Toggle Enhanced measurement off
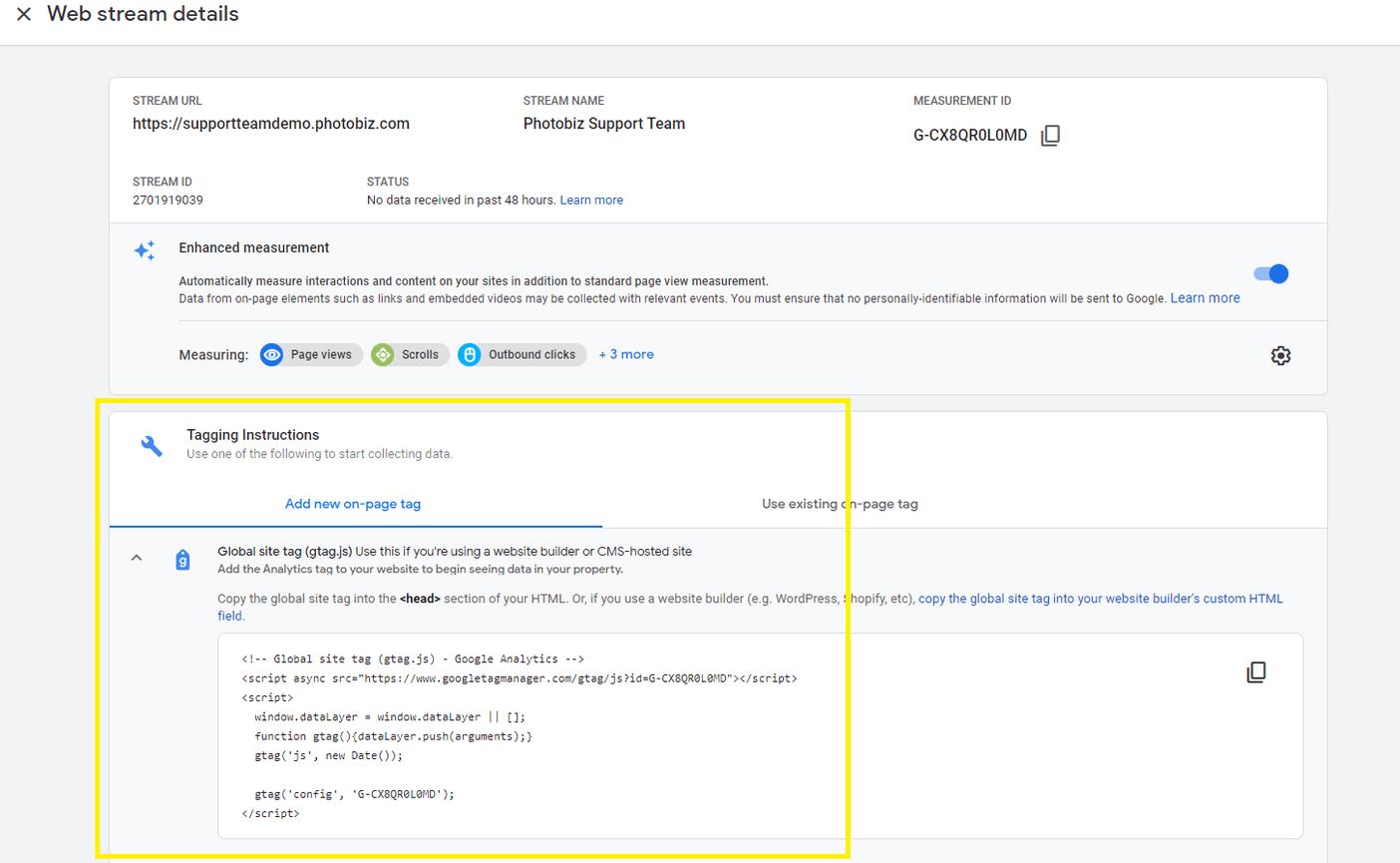1400x863 pixels. point(1270,273)
